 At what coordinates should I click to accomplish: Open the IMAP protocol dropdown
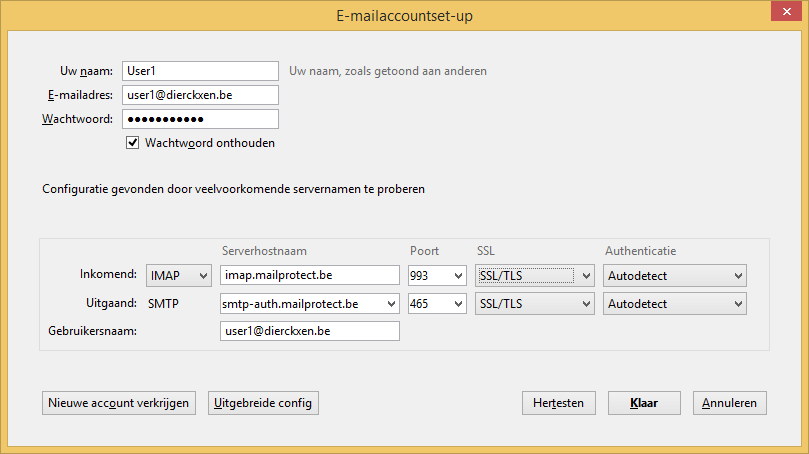pos(179,275)
